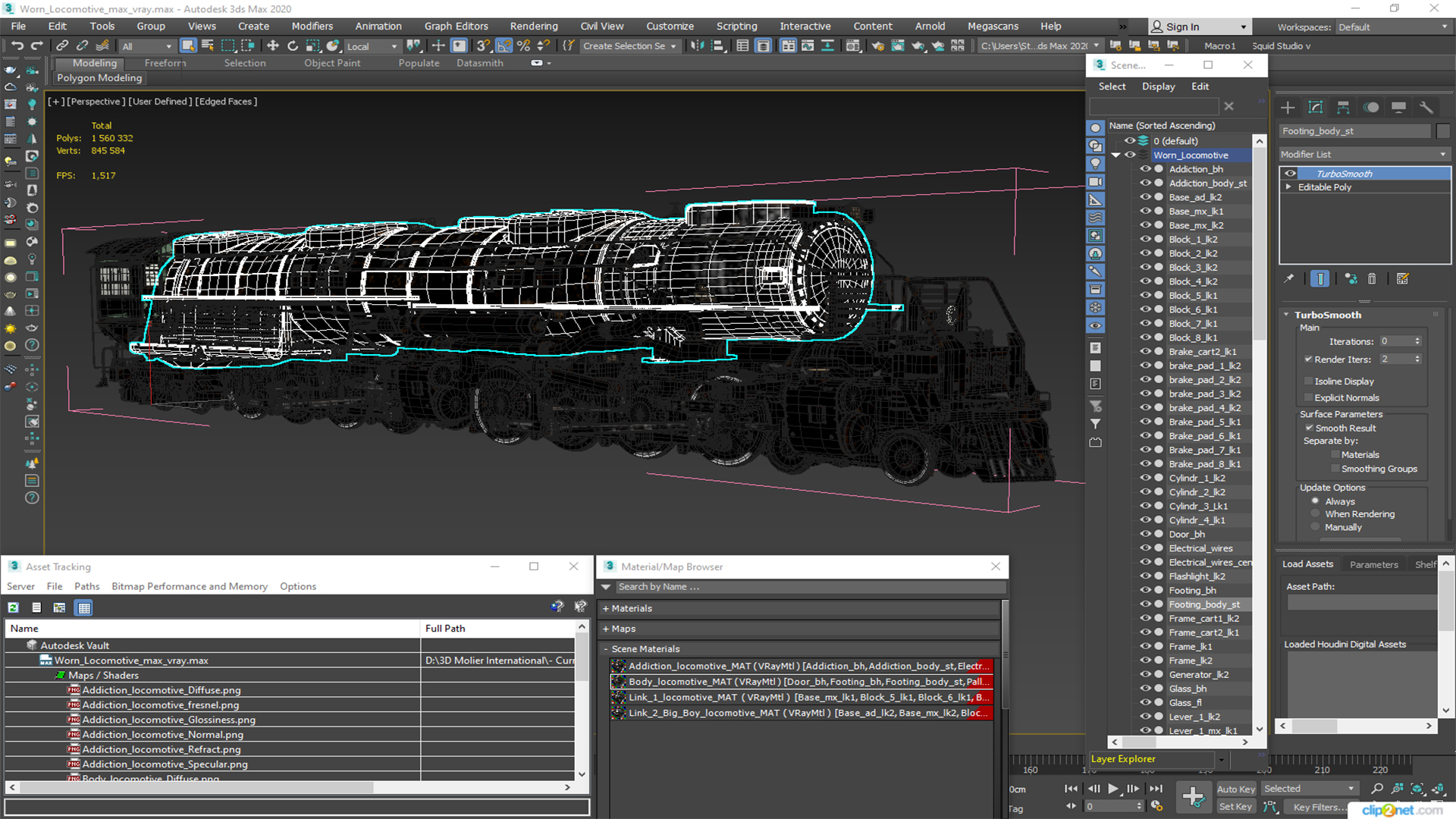Screen dimensions: 1456x819
Task: Open the Utilities wrench tab
Action: tap(1426, 107)
